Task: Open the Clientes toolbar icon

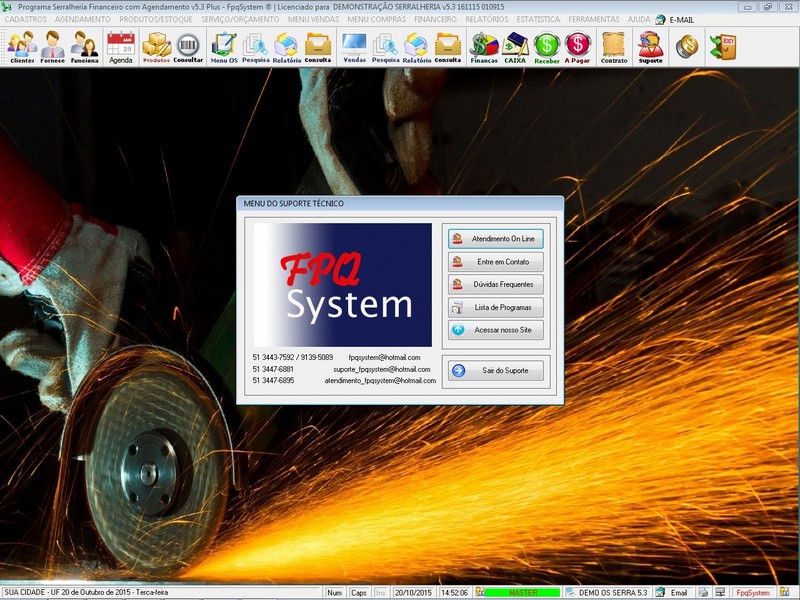Action: coord(22,46)
